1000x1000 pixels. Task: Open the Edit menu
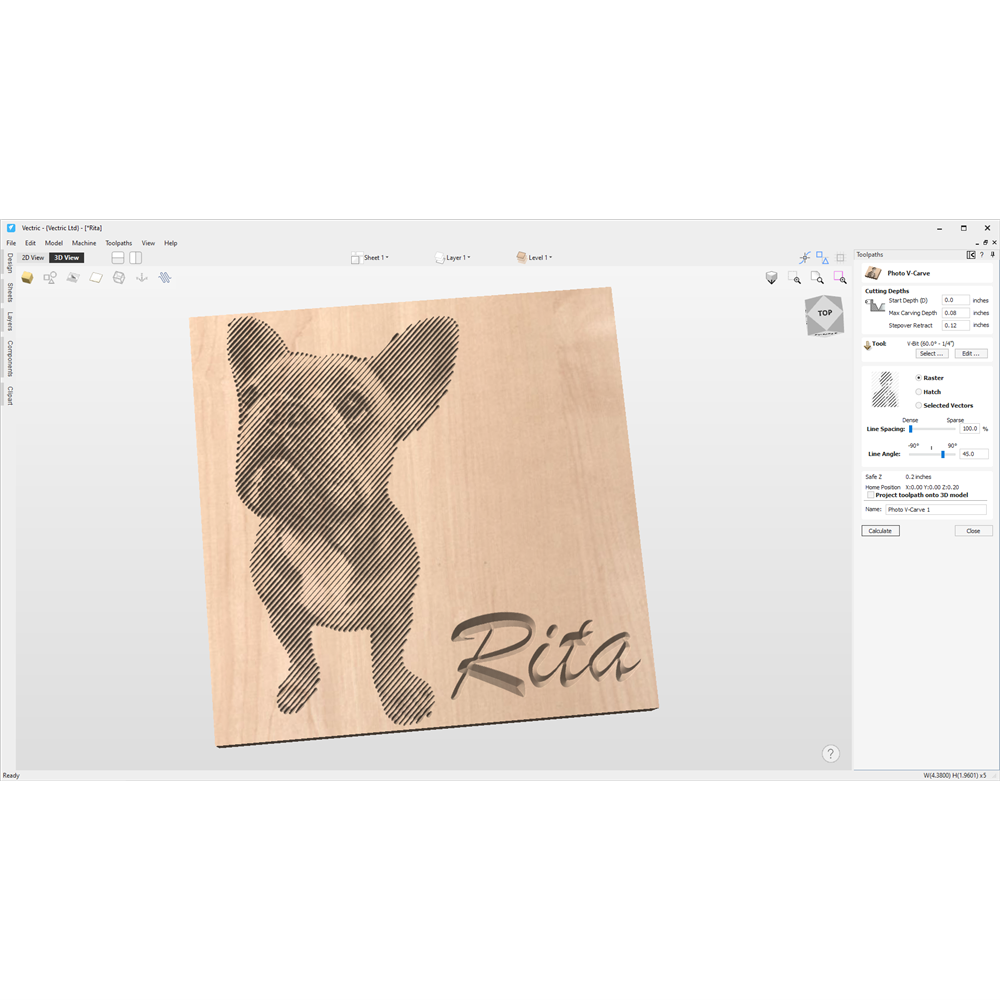(30, 243)
